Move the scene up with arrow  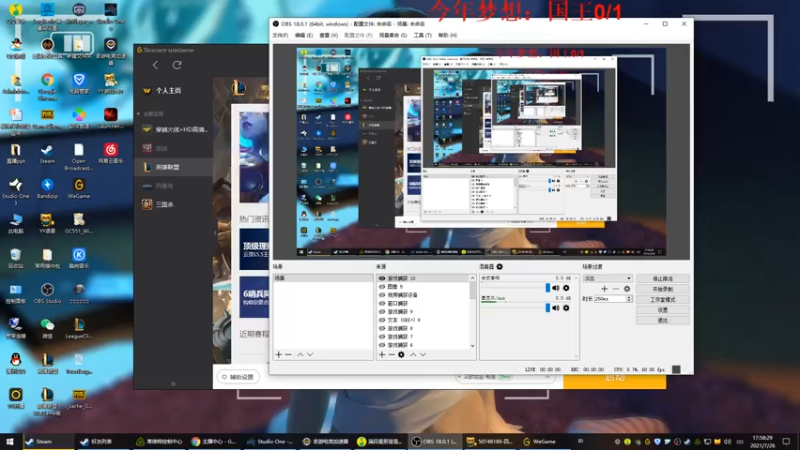[301, 355]
